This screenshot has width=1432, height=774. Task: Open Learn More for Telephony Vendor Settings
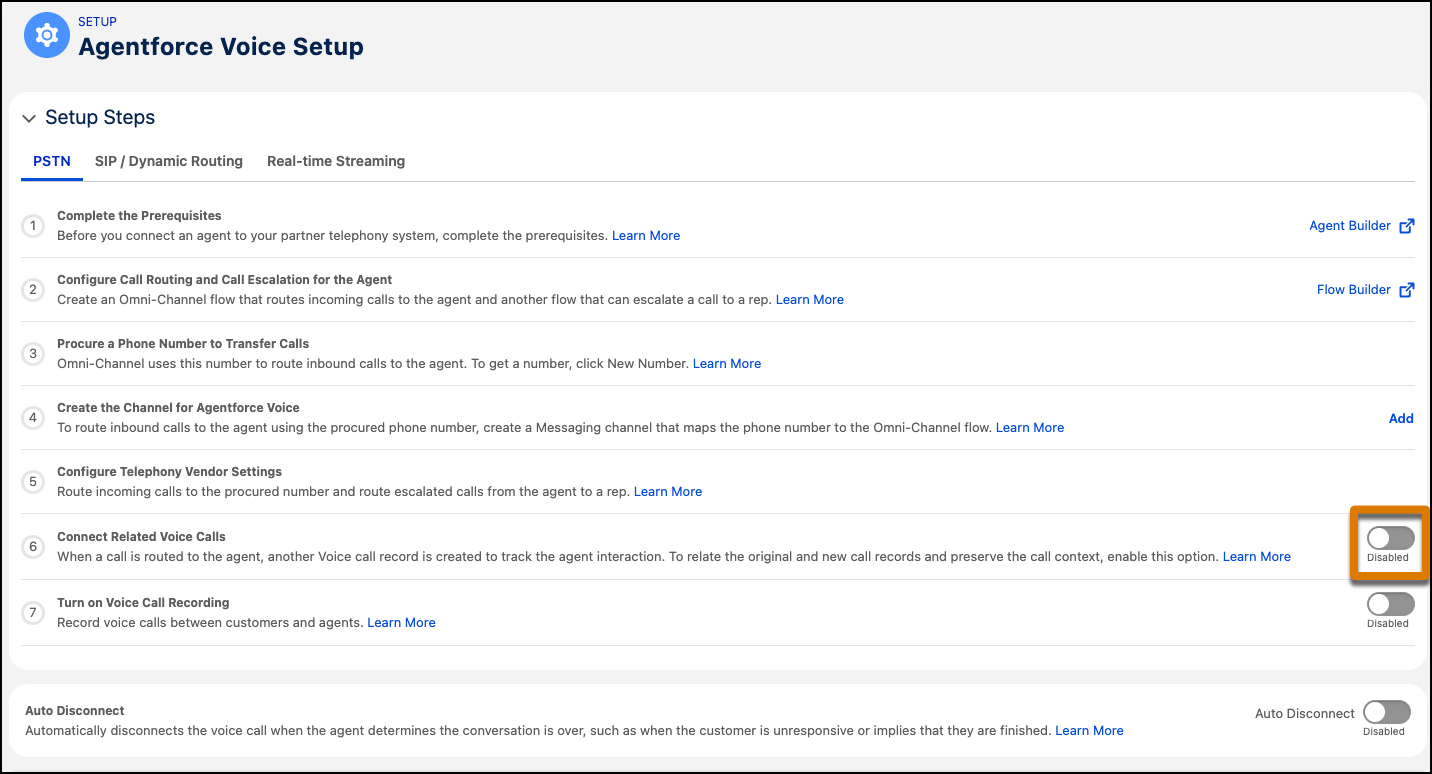coord(668,492)
